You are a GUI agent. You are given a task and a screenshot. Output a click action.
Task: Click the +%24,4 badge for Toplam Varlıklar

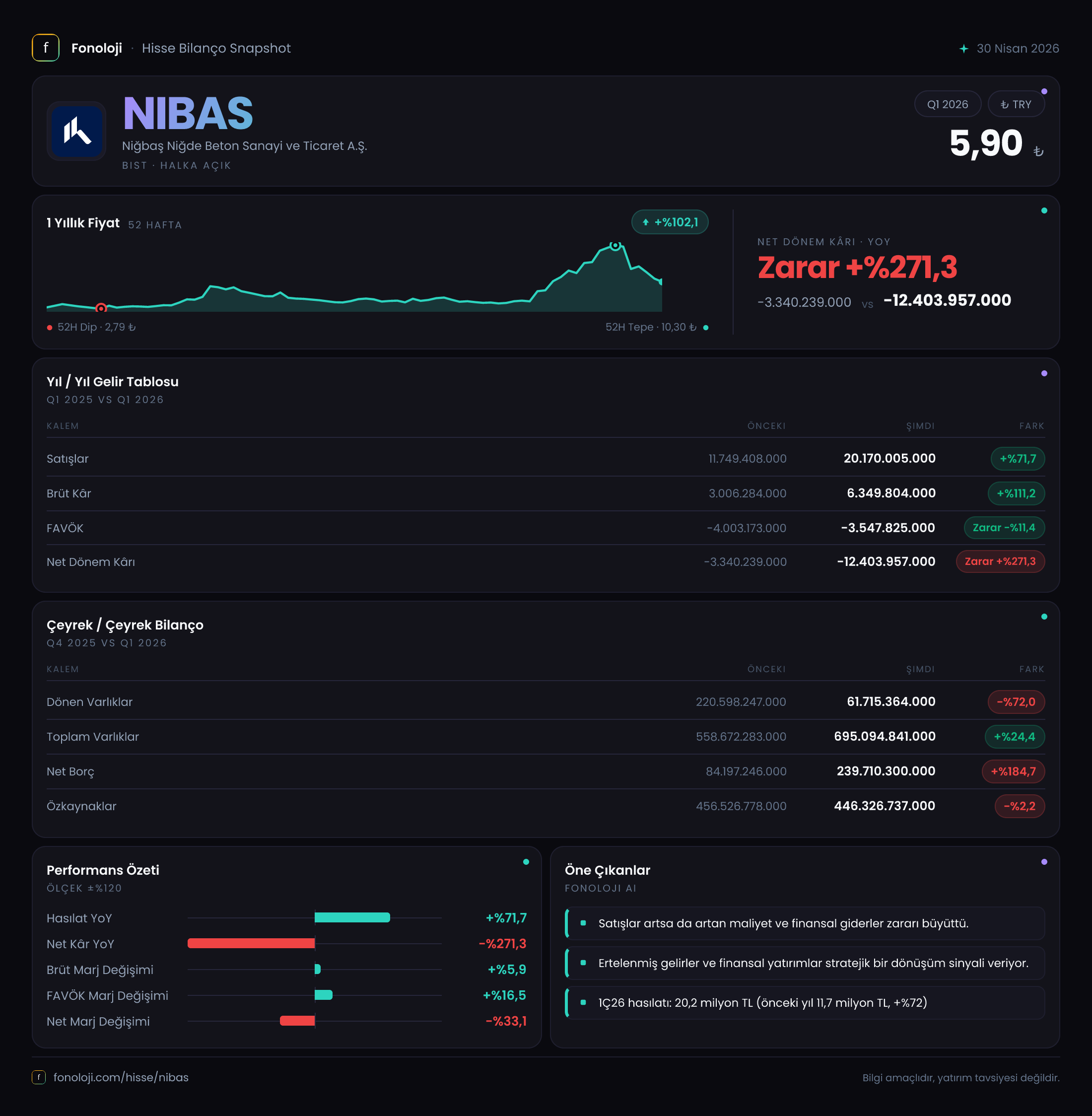(x=1014, y=736)
